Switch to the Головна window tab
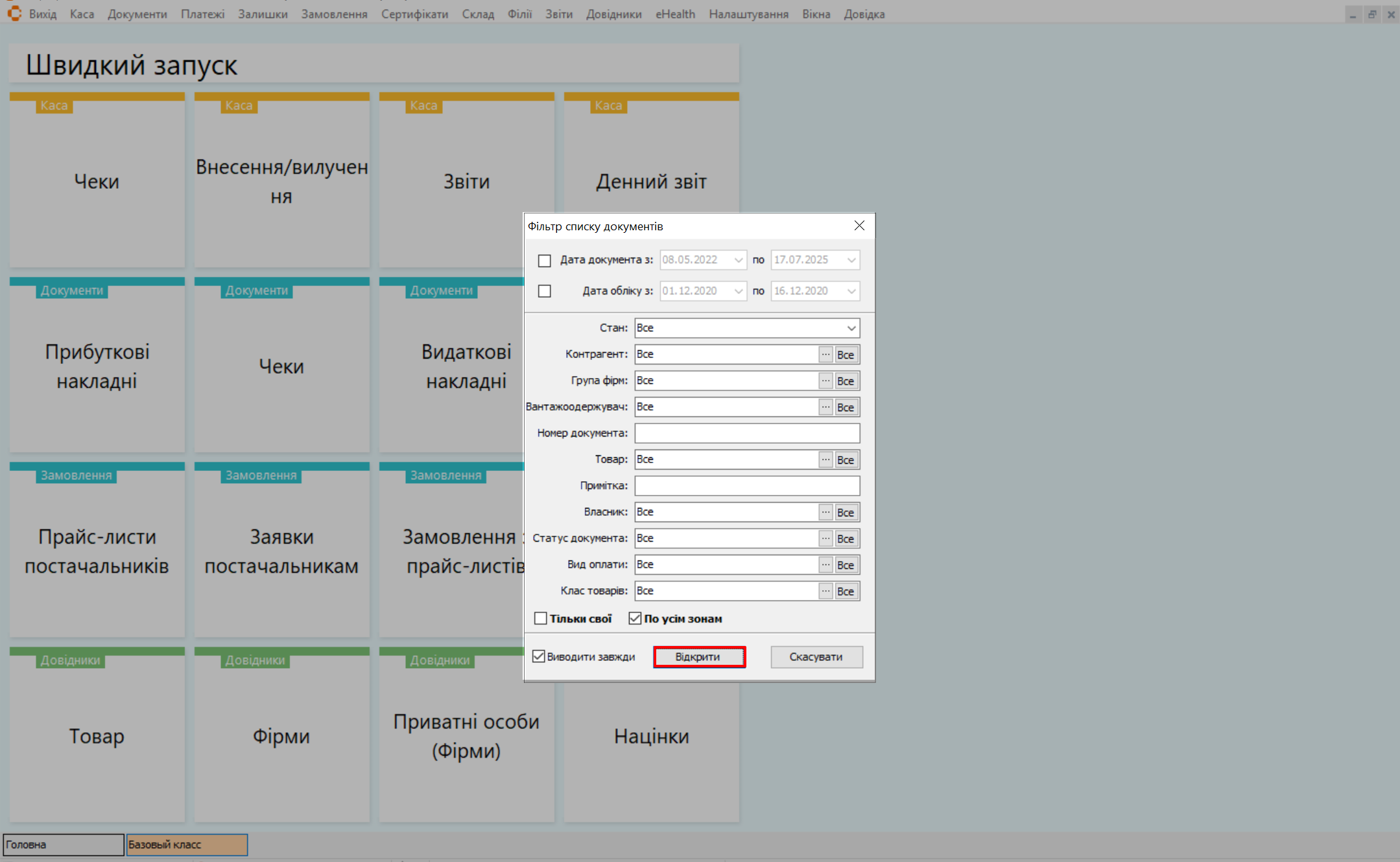 pyautogui.click(x=63, y=844)
